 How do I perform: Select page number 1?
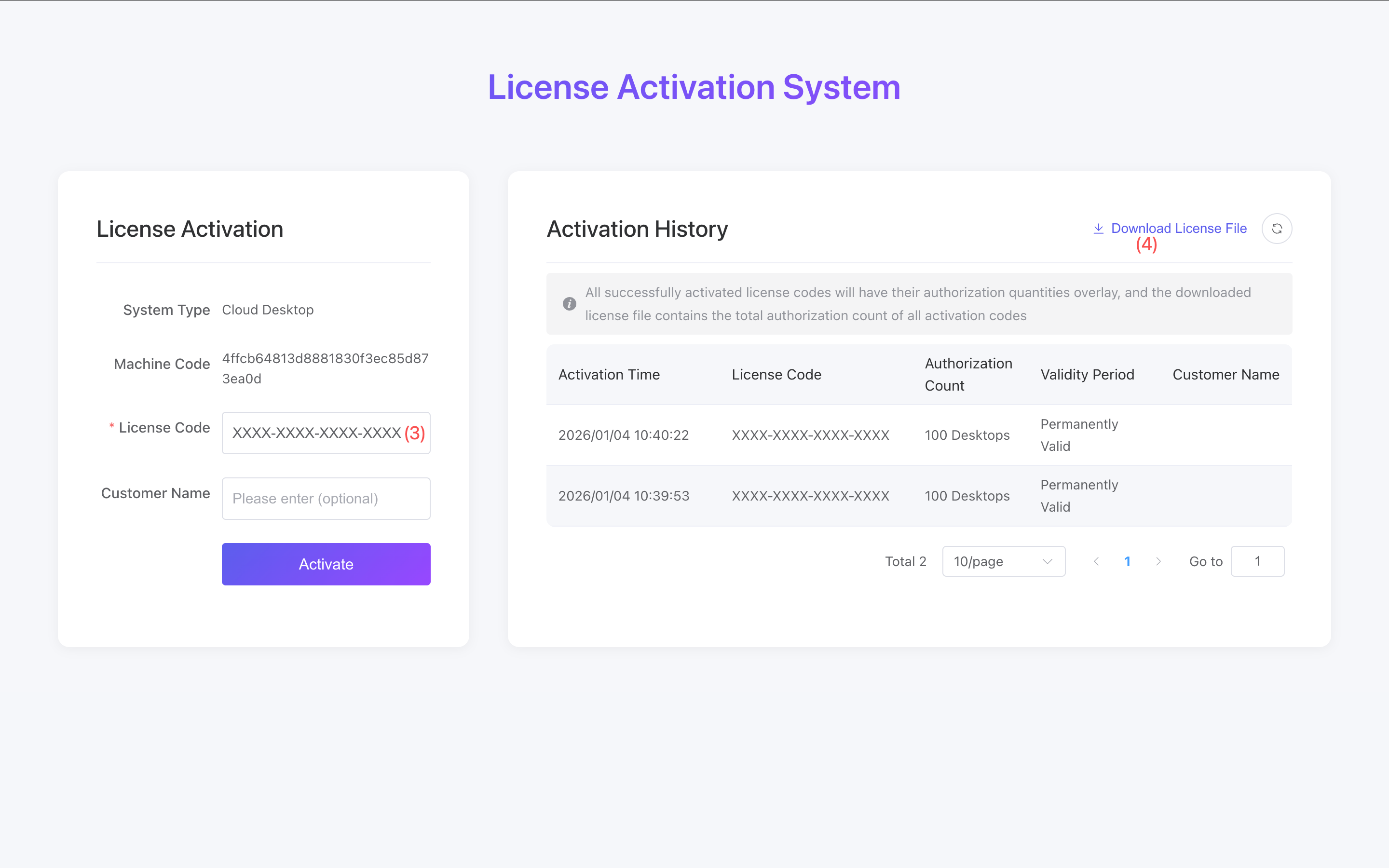[1127, 561]
